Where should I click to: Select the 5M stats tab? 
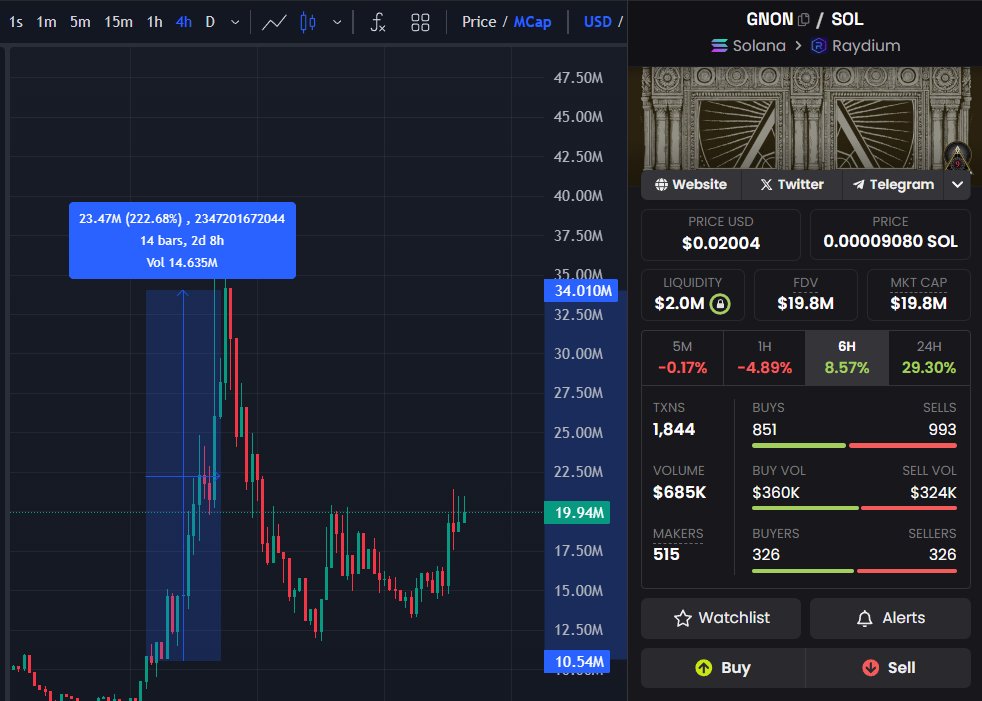click(682, 358)
